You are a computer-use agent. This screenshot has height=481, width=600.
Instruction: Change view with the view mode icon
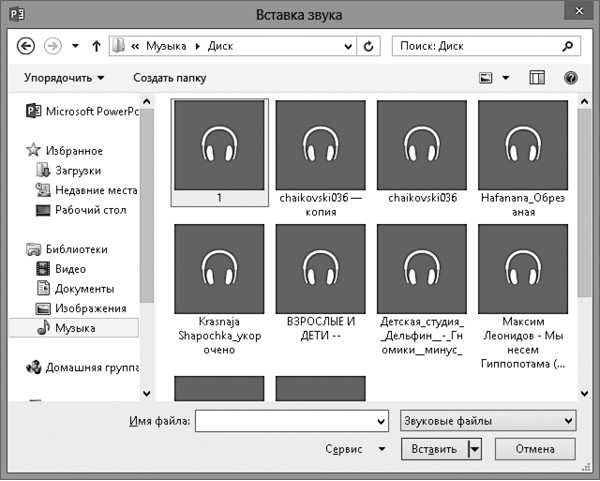click(487, 78)
